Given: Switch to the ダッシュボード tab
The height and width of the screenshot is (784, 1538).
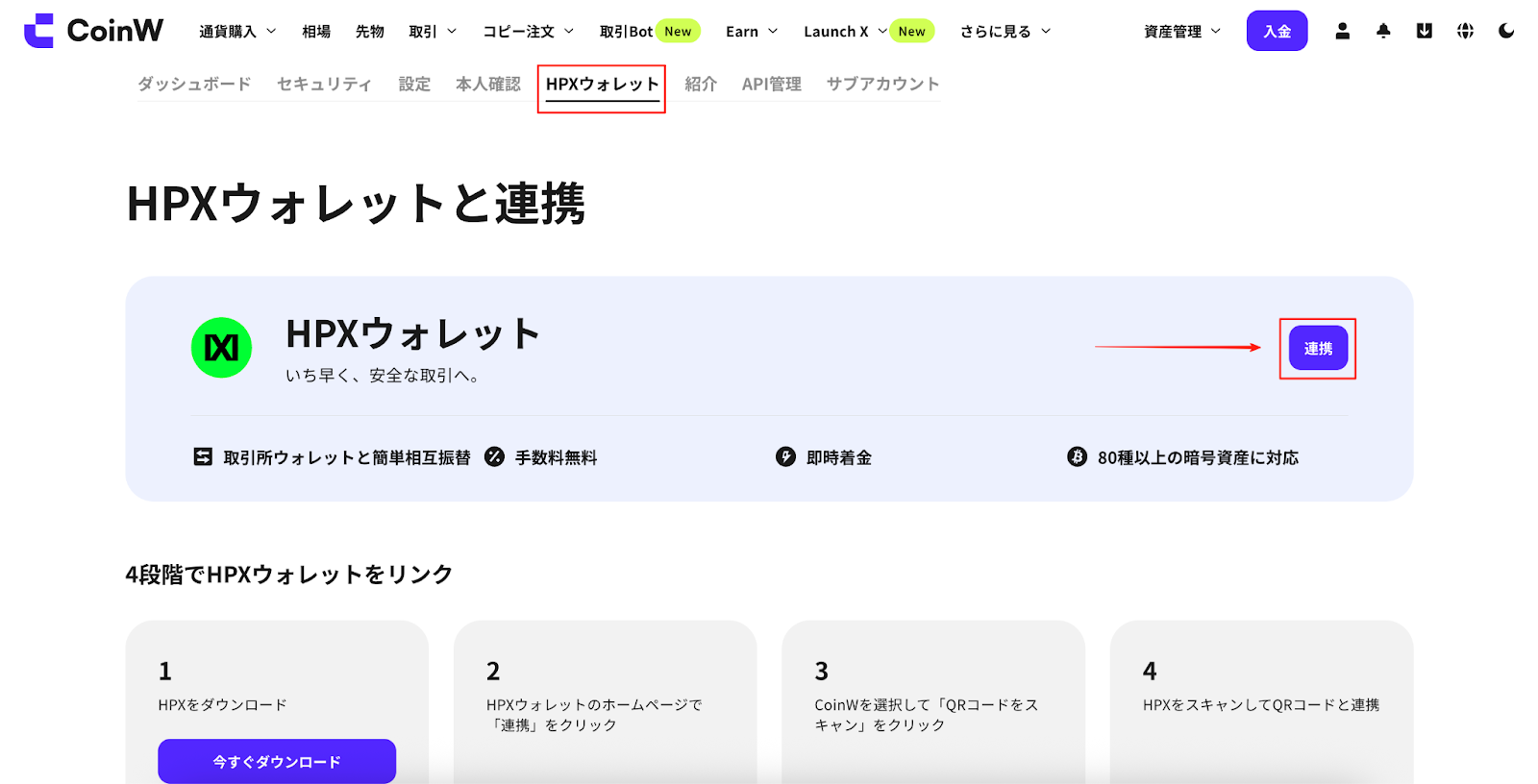Looking at the screenshot, I should click(194, 84).
